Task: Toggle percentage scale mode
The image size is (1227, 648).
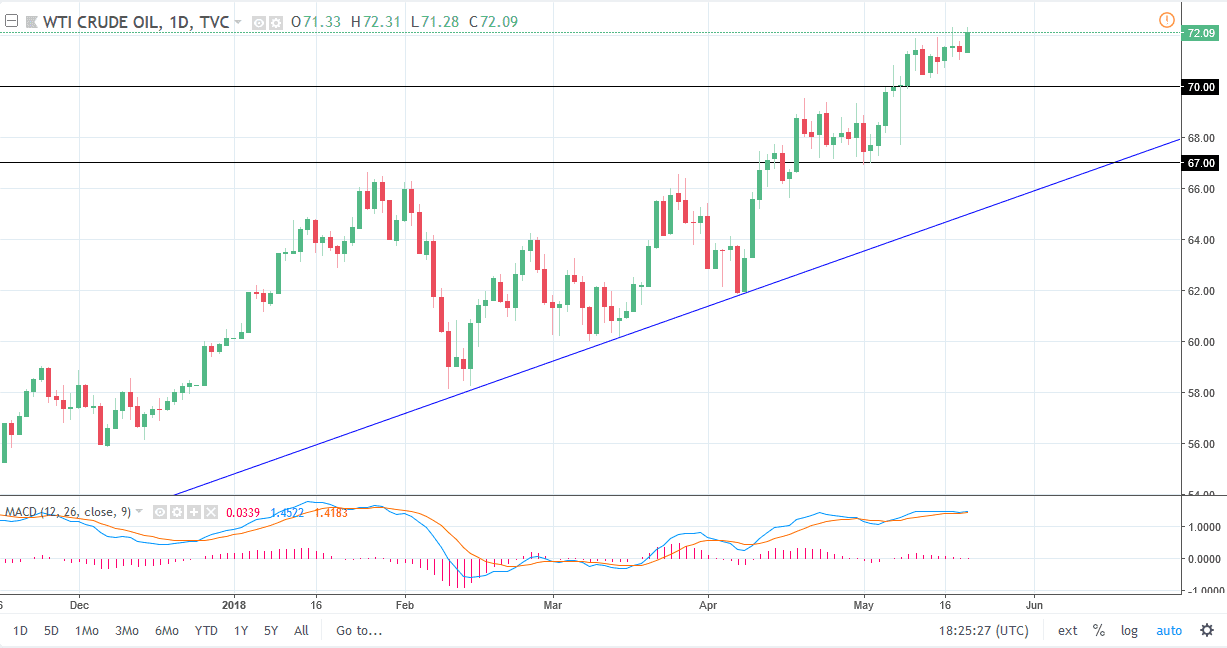Action: click(1098, 631)
